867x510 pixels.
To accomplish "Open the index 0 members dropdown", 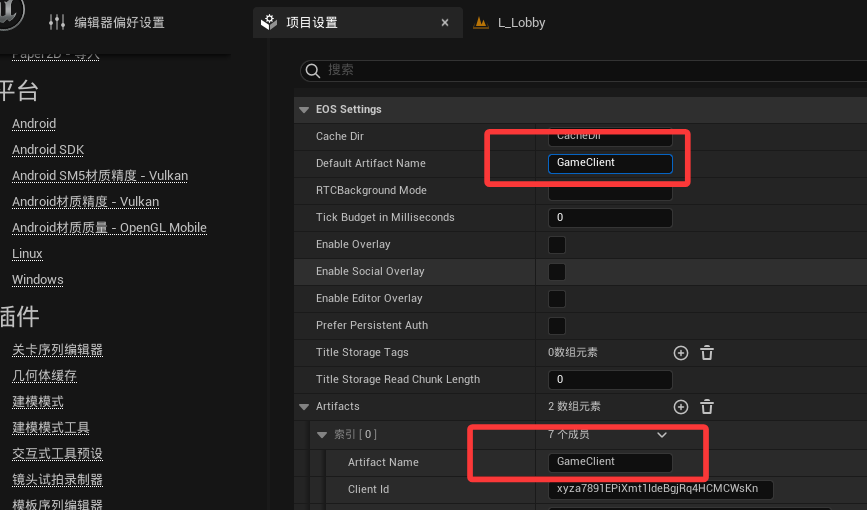I will coord(661,435).
